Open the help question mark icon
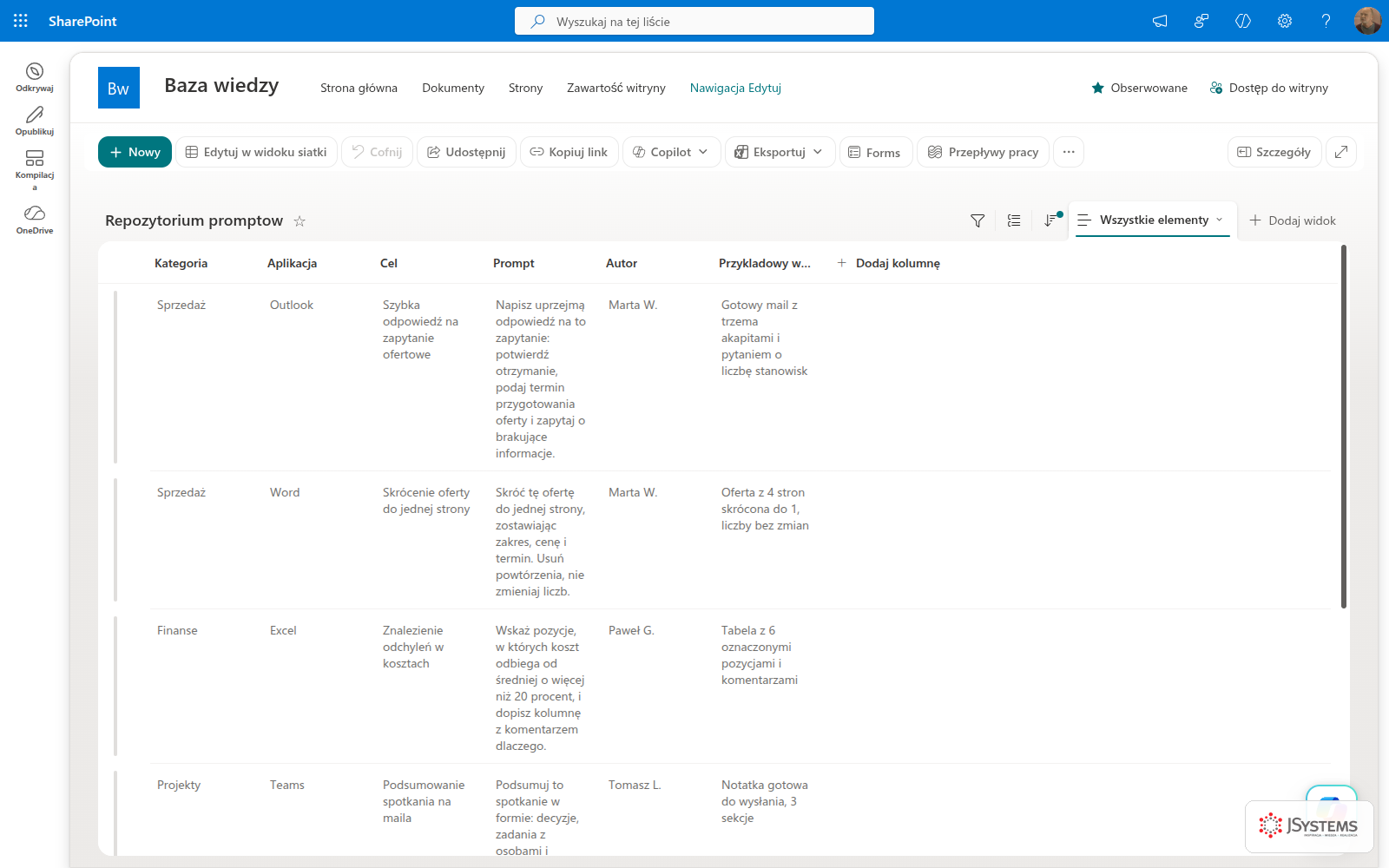 [x=1326, y=21]
